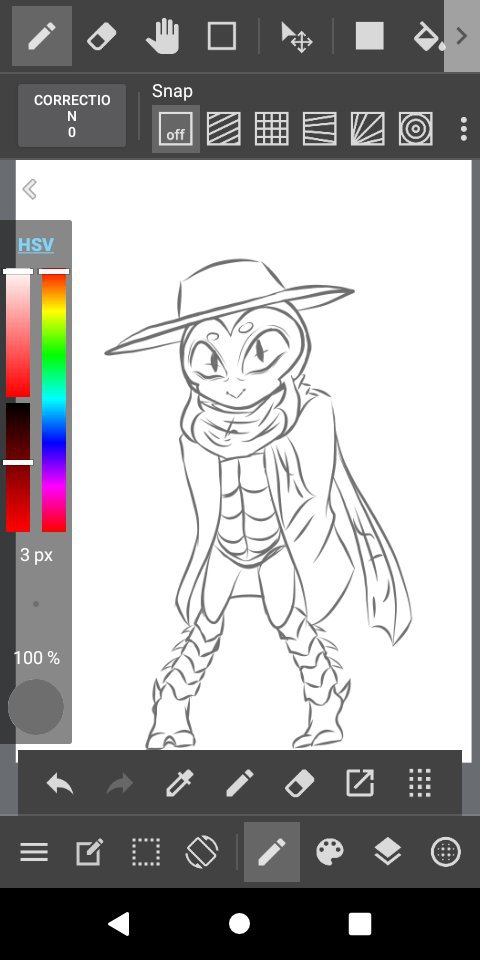Open the Layers panel
Image resolution: width=480 pixels, height=960 pixels.
point(388,852)
